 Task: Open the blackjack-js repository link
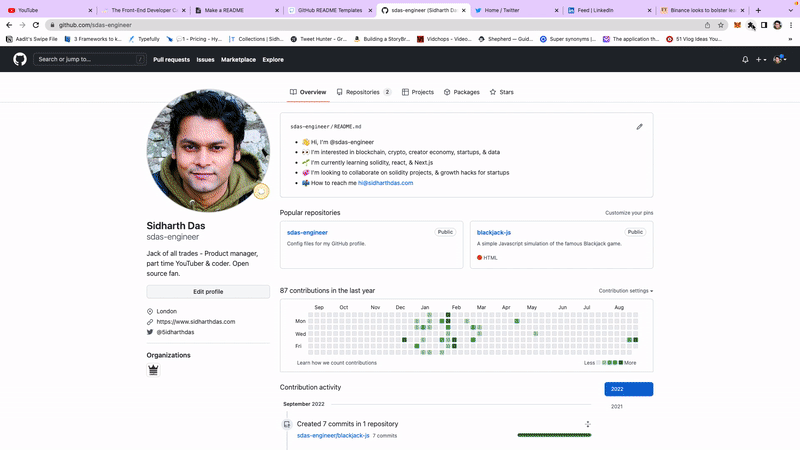pyautogui.click(x=494, y=233)
